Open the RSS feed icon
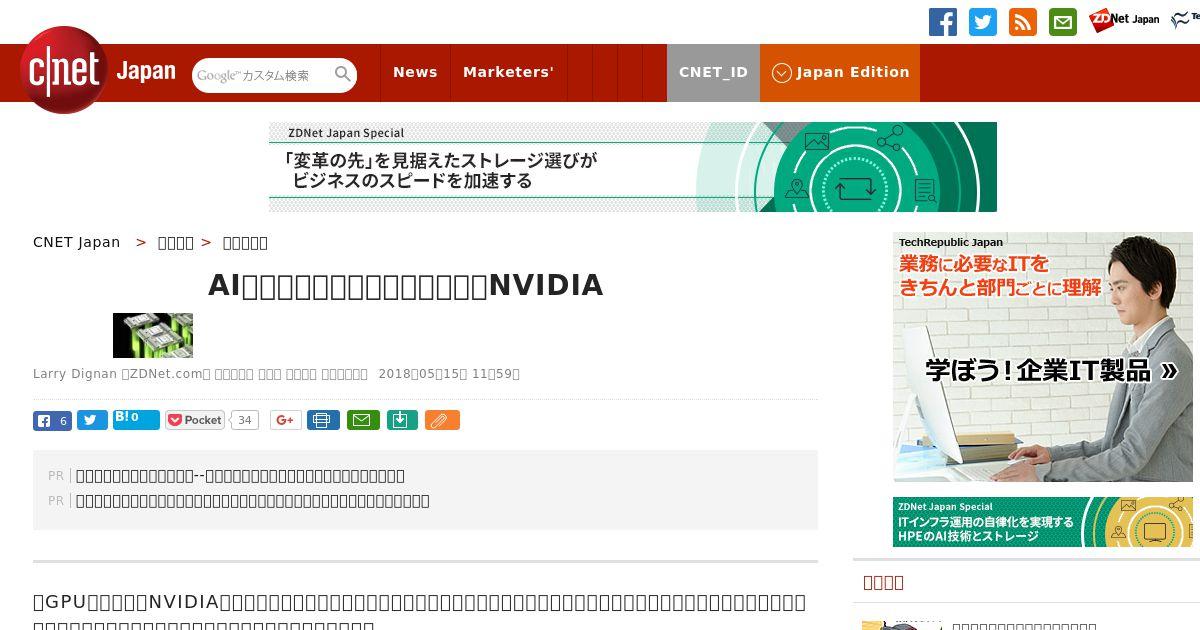1200x630 pixels. [1023, 22]
